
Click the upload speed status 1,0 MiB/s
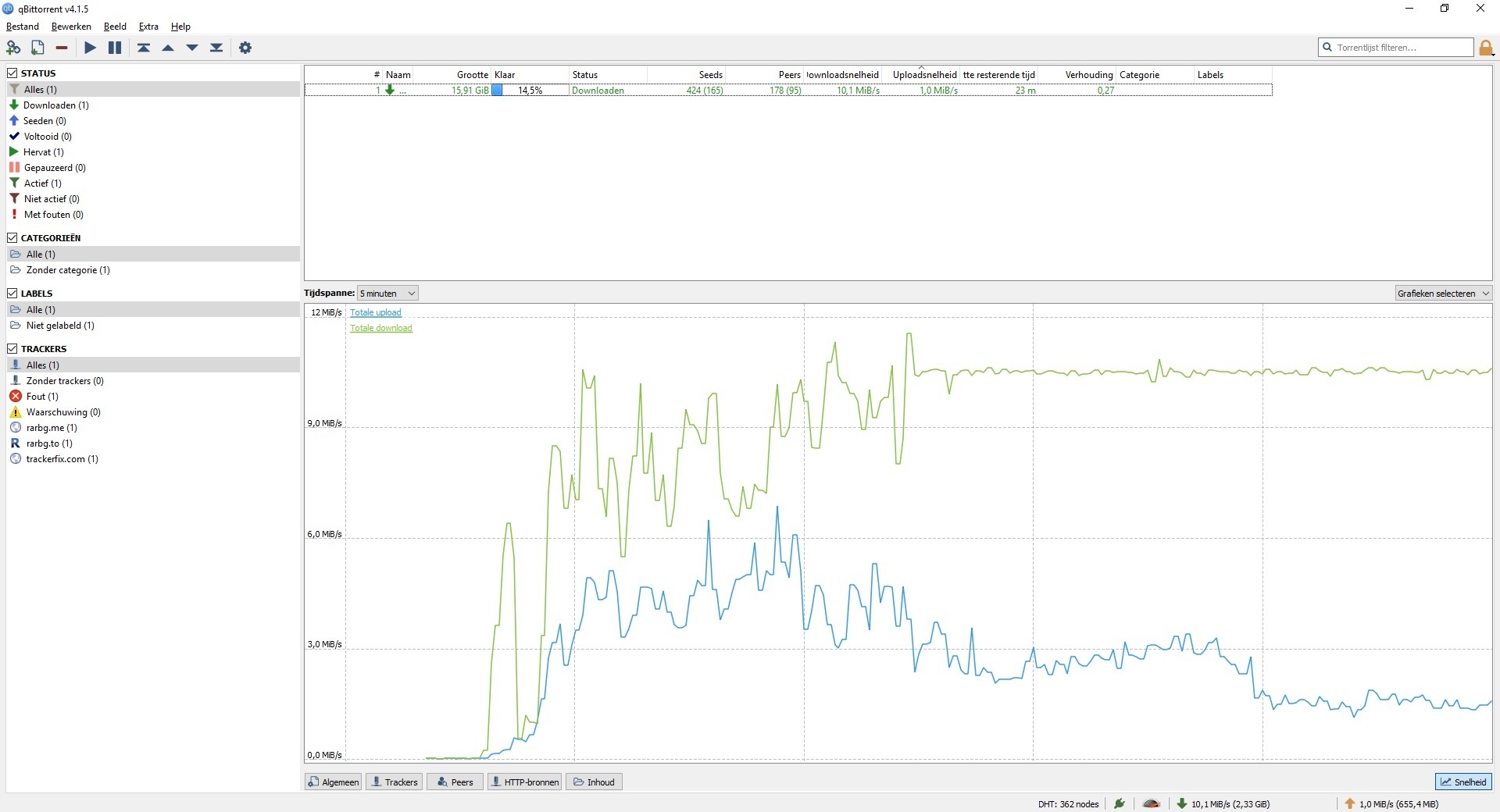click(1391, 803)
